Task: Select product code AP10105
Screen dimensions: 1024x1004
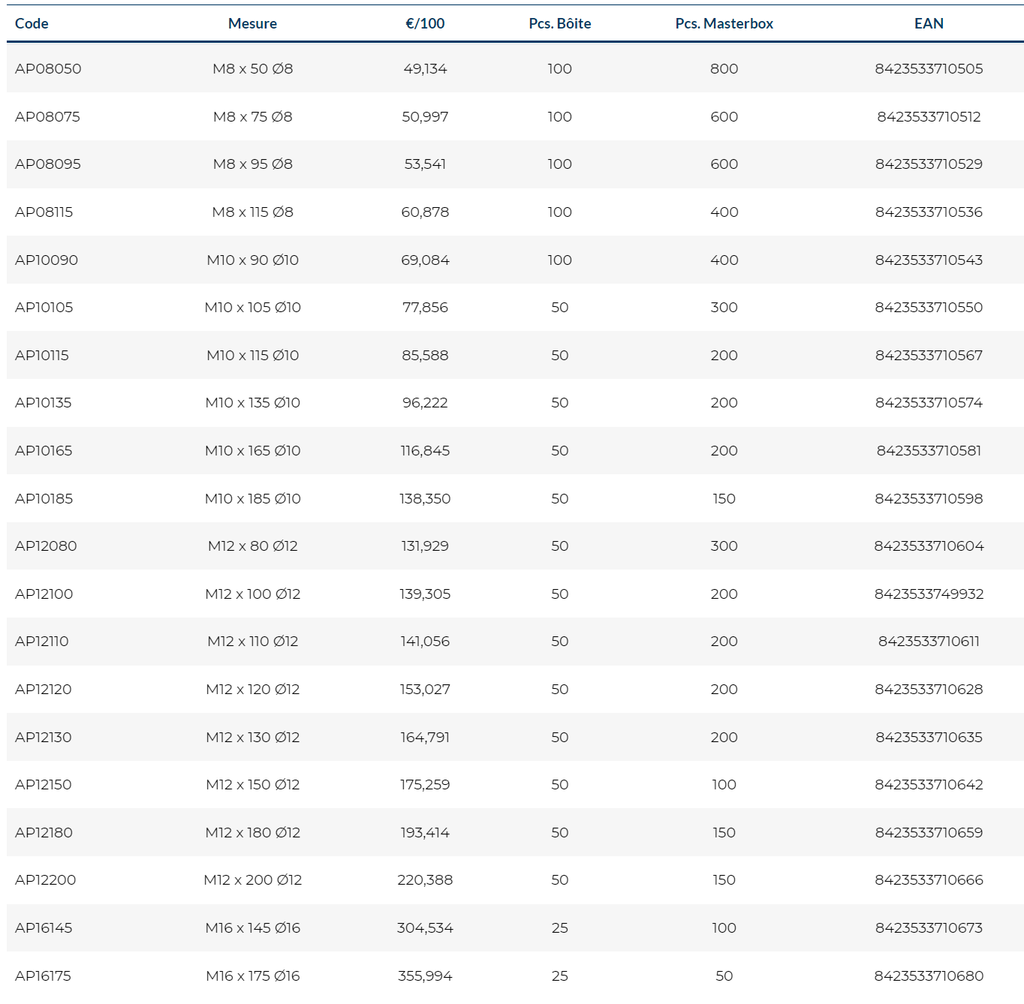Action: tap(44, 307)
